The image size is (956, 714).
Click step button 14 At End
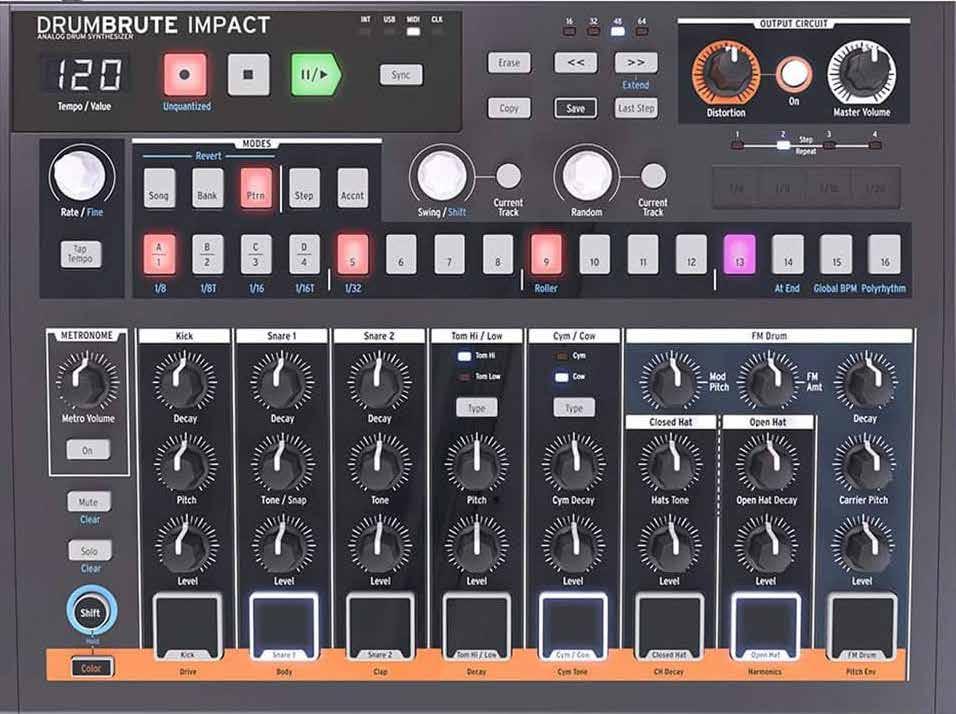(x=788, y=254)
